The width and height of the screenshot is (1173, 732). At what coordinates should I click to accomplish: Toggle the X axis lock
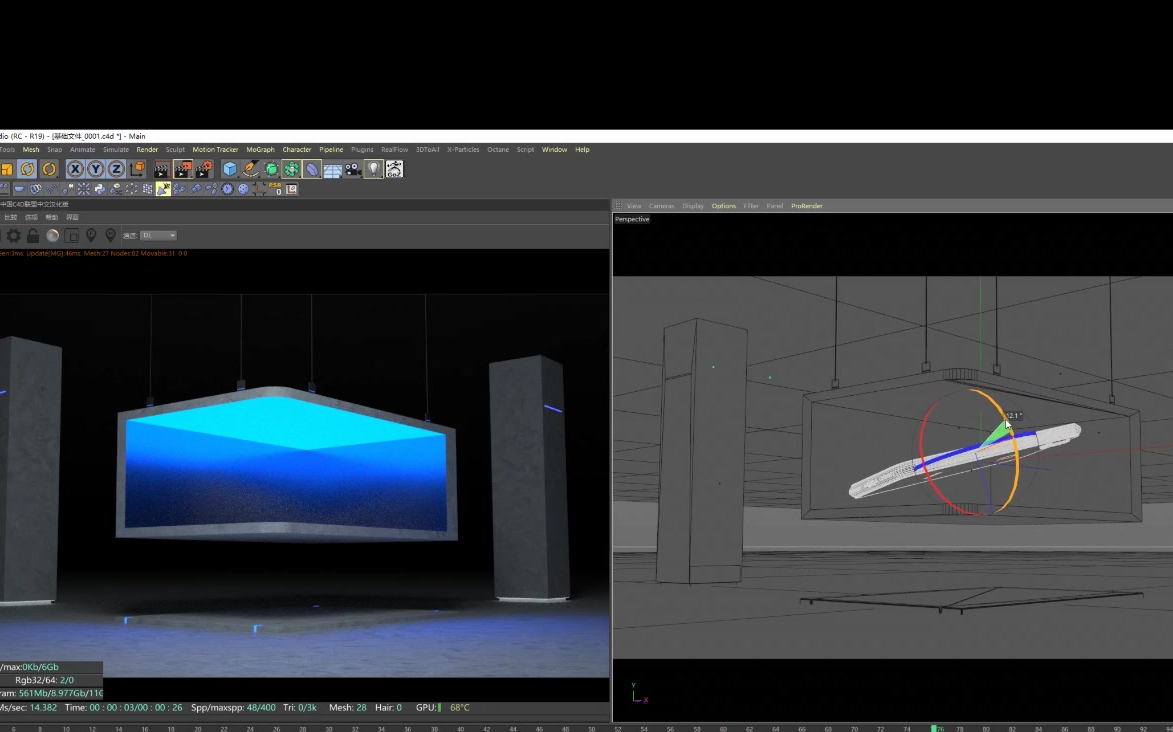(x=75, y=169)
